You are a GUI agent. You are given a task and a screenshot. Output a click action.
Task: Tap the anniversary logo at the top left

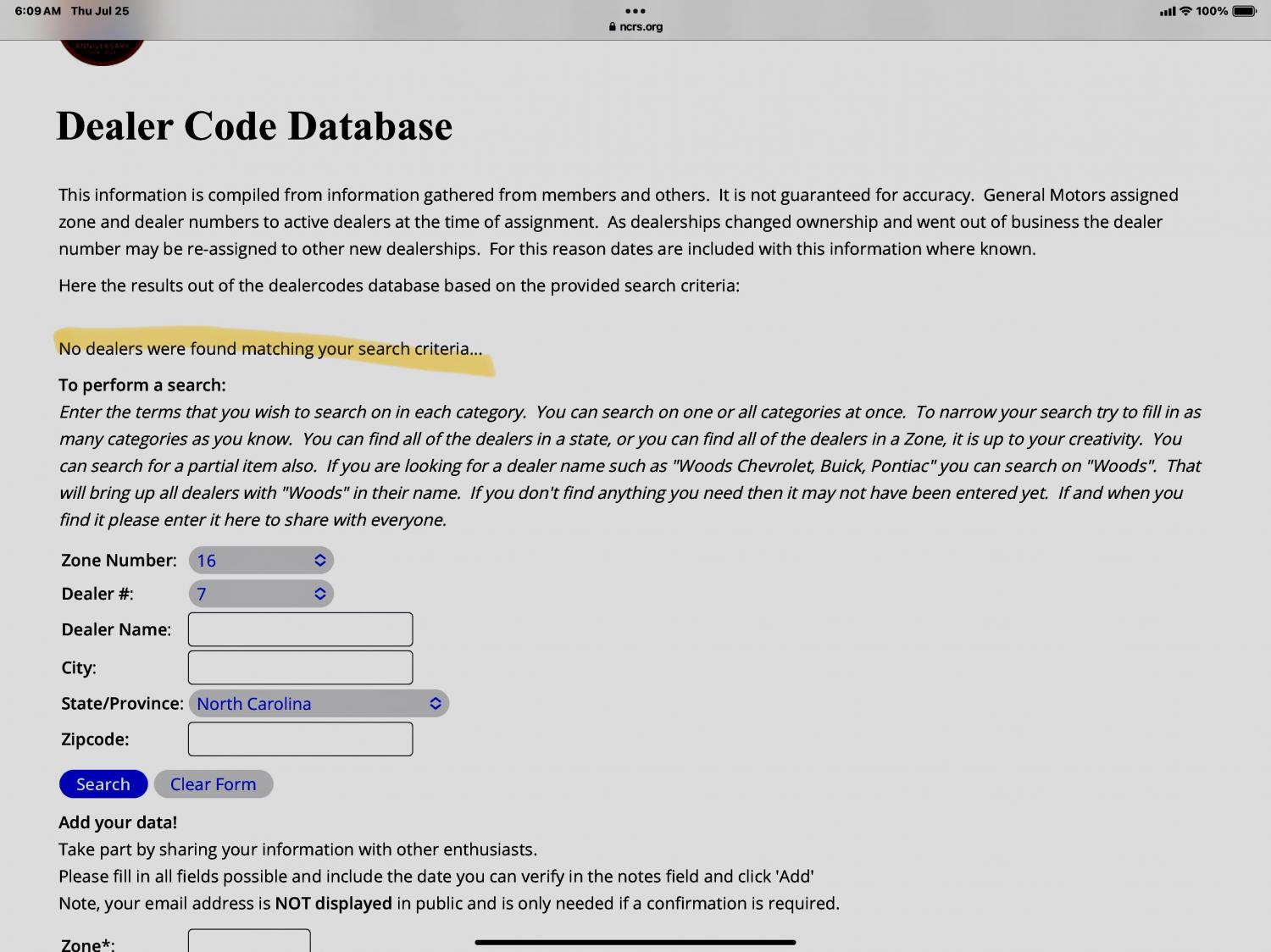102,51
